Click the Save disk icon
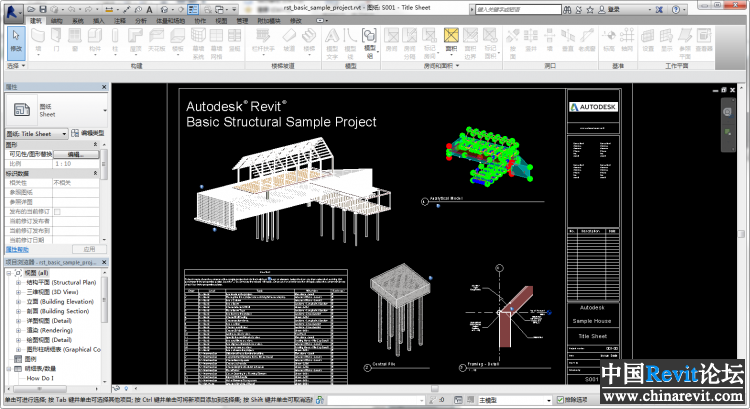750x409 pixels. coord(43,10)
